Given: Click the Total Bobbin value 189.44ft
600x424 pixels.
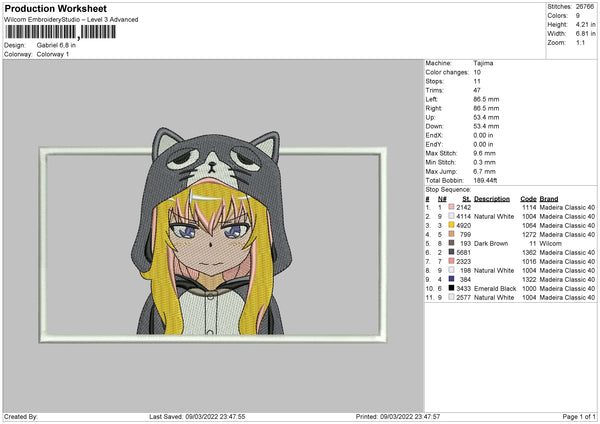Looking at the screenshot, I should [x=485, y=180].
